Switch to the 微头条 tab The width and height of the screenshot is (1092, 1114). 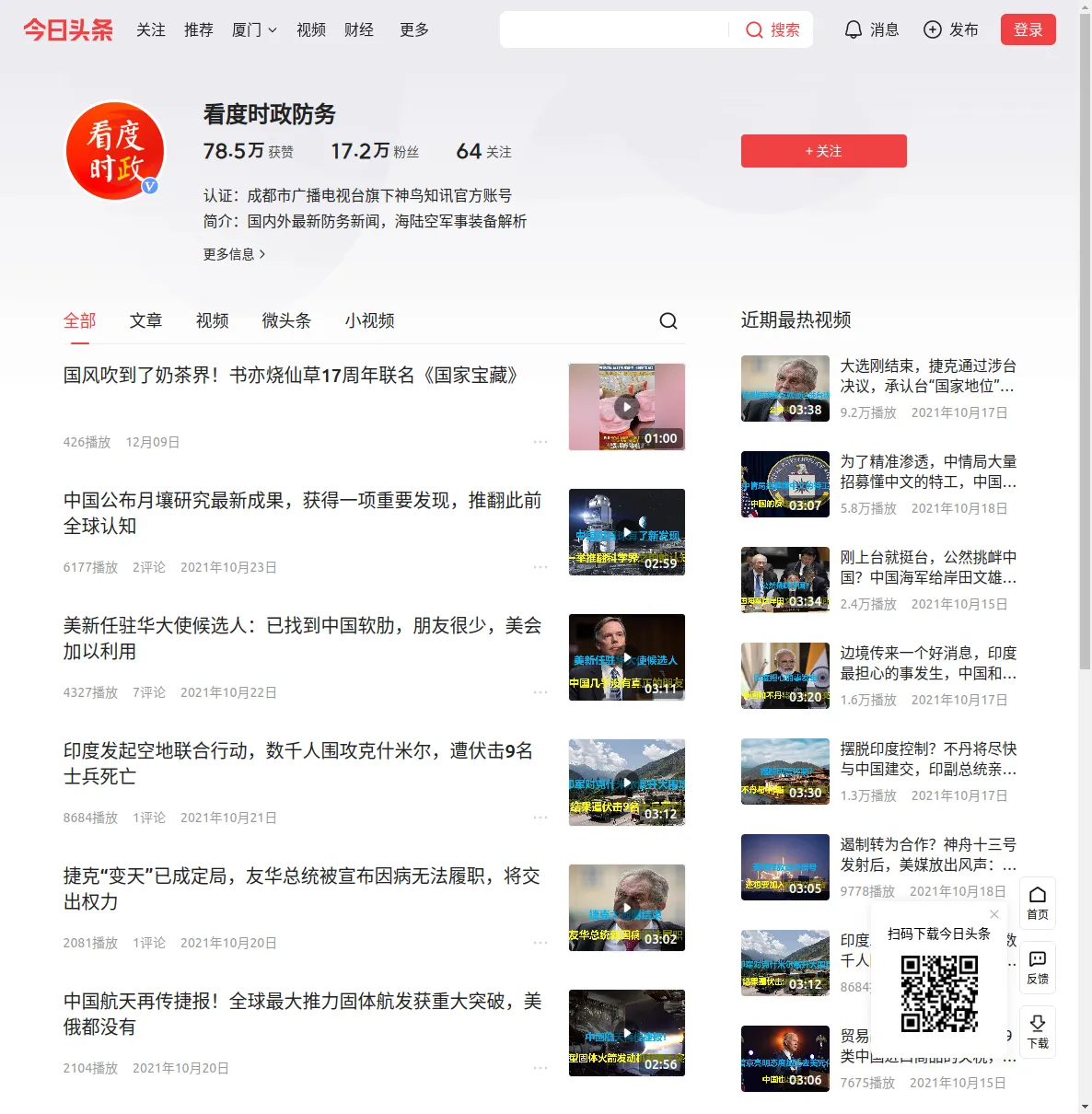(x=287, y=320)
